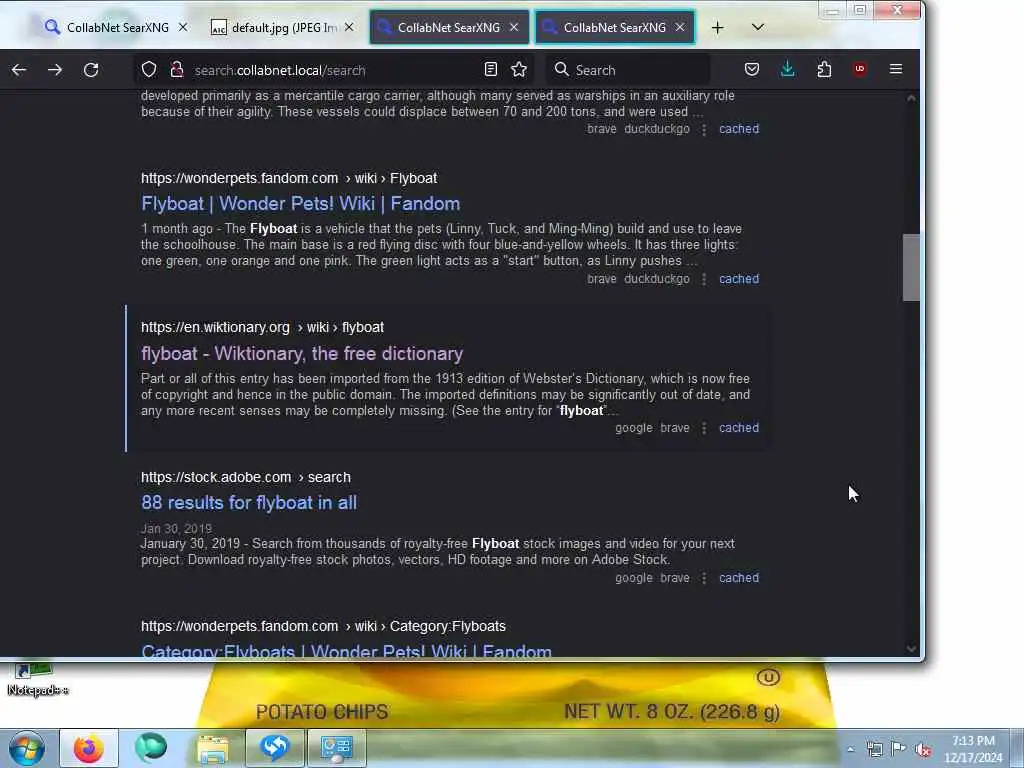This screenshot has height=768, width=1024.
Task: Show hidden system tray icons arrow
Action: click(x=850, y=749)
